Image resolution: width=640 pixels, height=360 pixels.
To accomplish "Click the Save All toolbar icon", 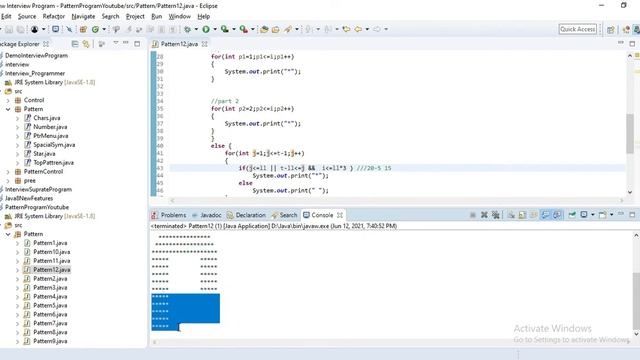I will (x=20, y=29).
